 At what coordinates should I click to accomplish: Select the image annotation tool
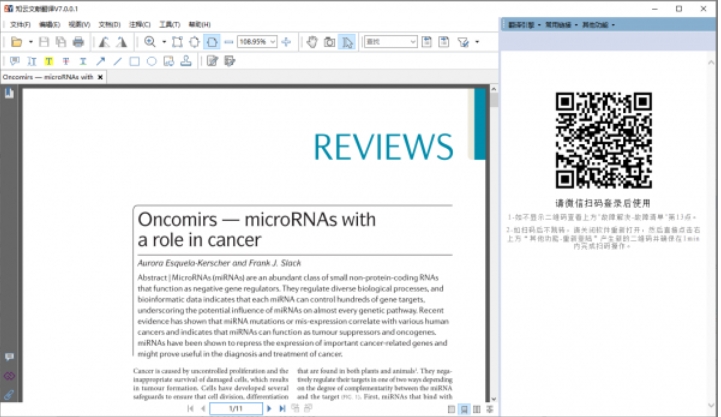pos(169,61)
